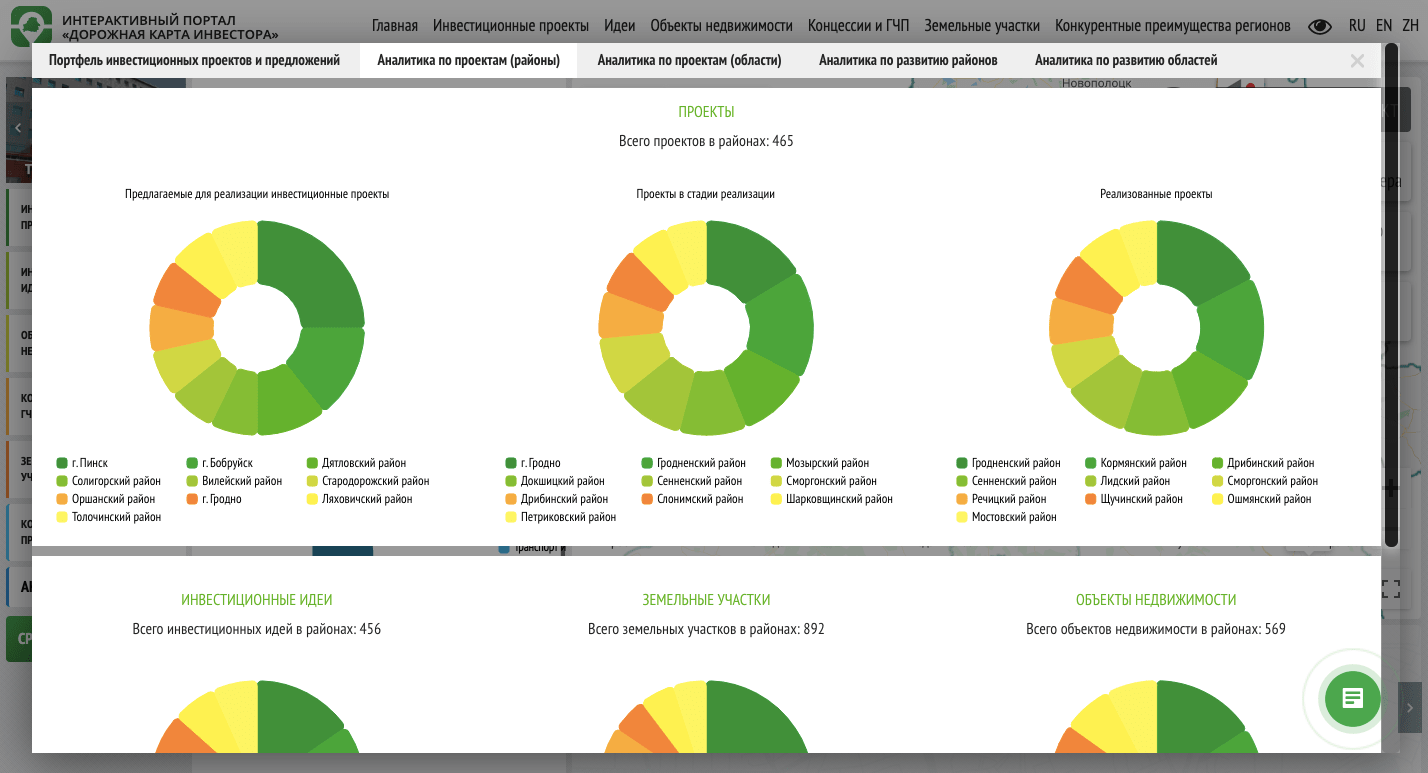Click the modal's vertical scrollbar

1390,295
